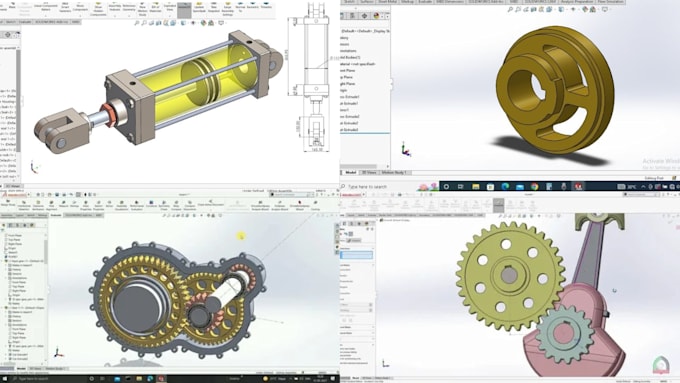Open Display Style dropdown in cylinder window toolbar
The height and width of the screenshot is (383, 680).
point(183,23)
